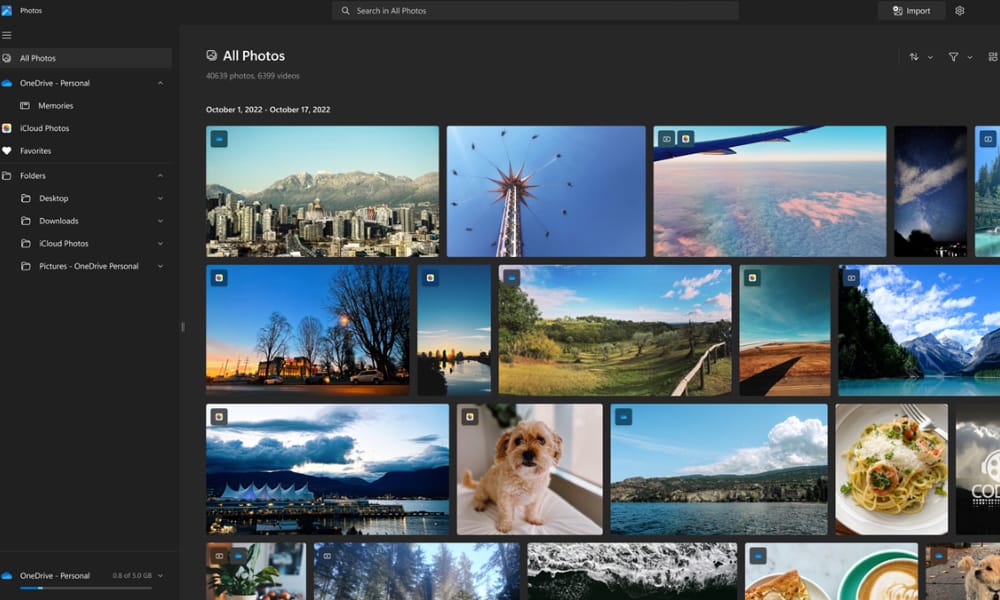Click the Favorites heart icon
Image resolution: width=1000 pixels, height=600 pixels.
tap(7, 151)
